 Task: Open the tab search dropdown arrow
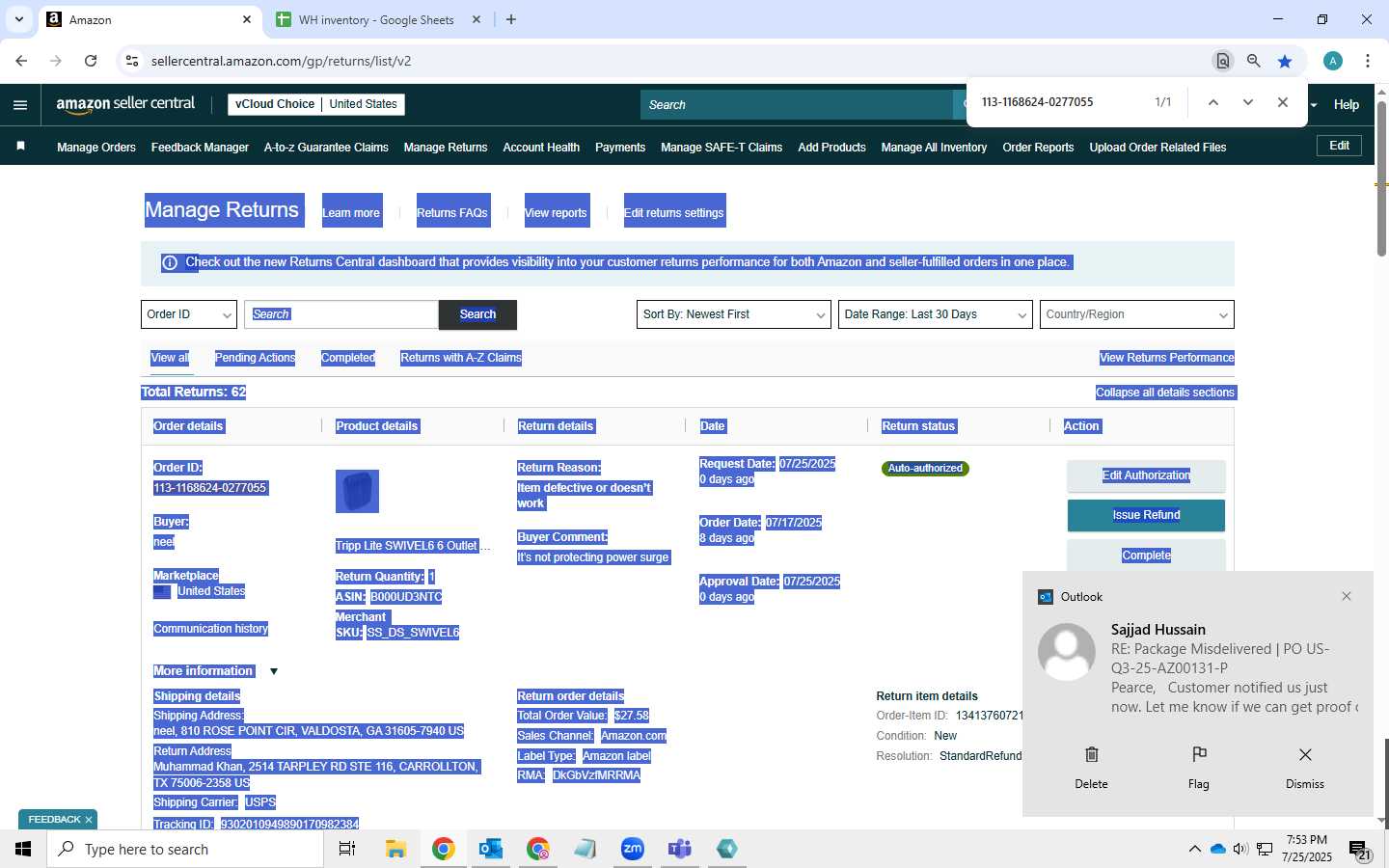pos(19,19)
